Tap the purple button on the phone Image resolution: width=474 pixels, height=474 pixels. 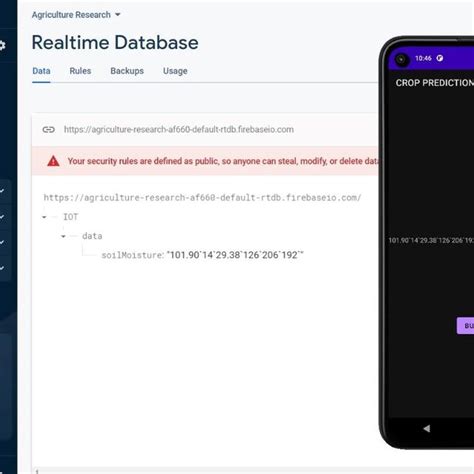point(465,326)
